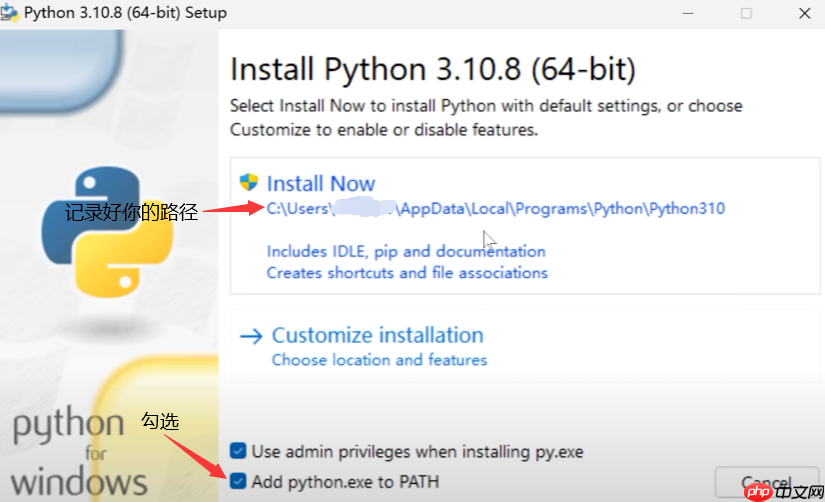Toggle Use admin privileges when installing py.exe
The width and height of the screenshot is (825, 502).
point(238,451)
